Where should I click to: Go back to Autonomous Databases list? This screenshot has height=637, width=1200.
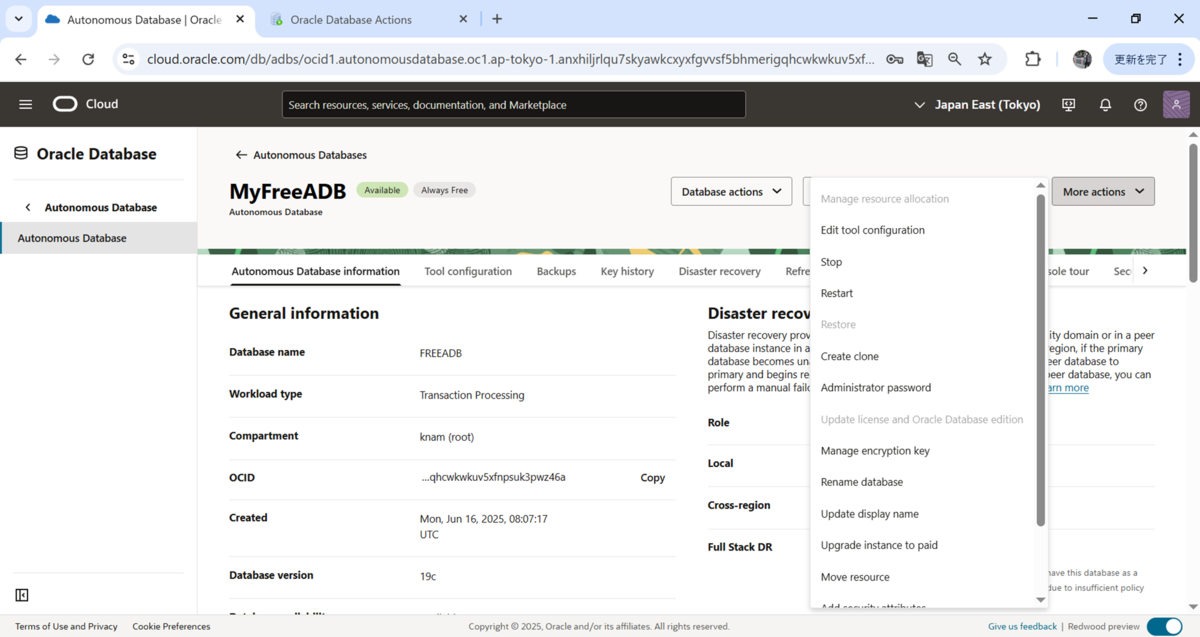click(301, 155)
